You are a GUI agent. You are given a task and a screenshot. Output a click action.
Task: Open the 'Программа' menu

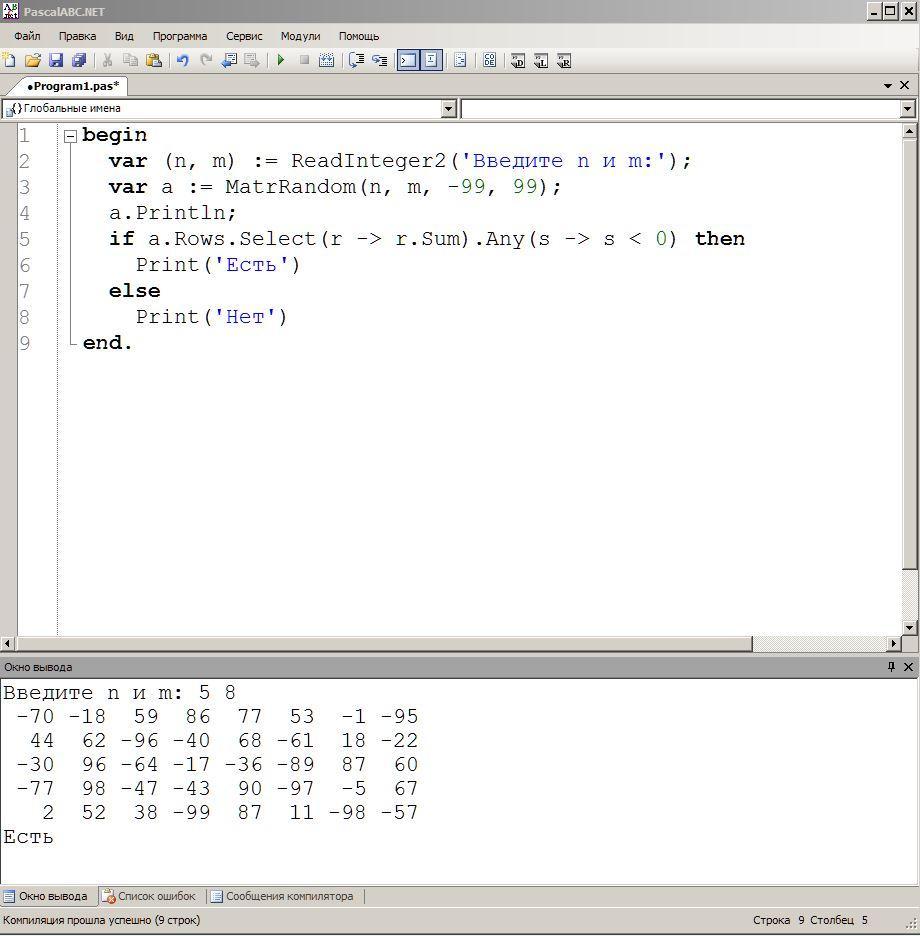179,36
